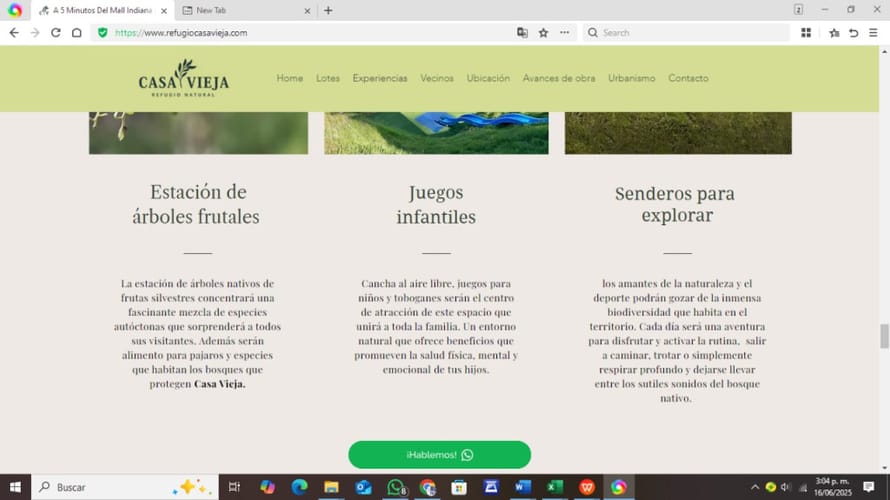Screen dimensions: 890x500
Task: Open the red Brave-style taskbar icon
Action: point(587,487)
